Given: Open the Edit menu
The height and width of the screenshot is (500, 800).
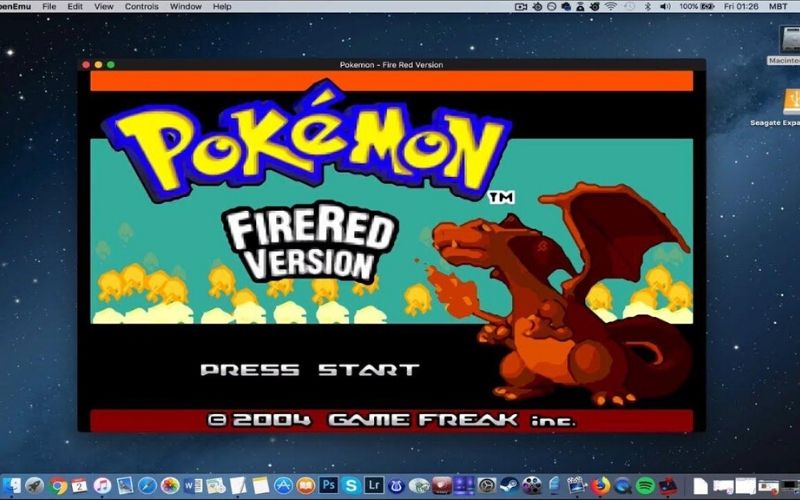Looking at the screenshot, I should (x=75, y=7).
